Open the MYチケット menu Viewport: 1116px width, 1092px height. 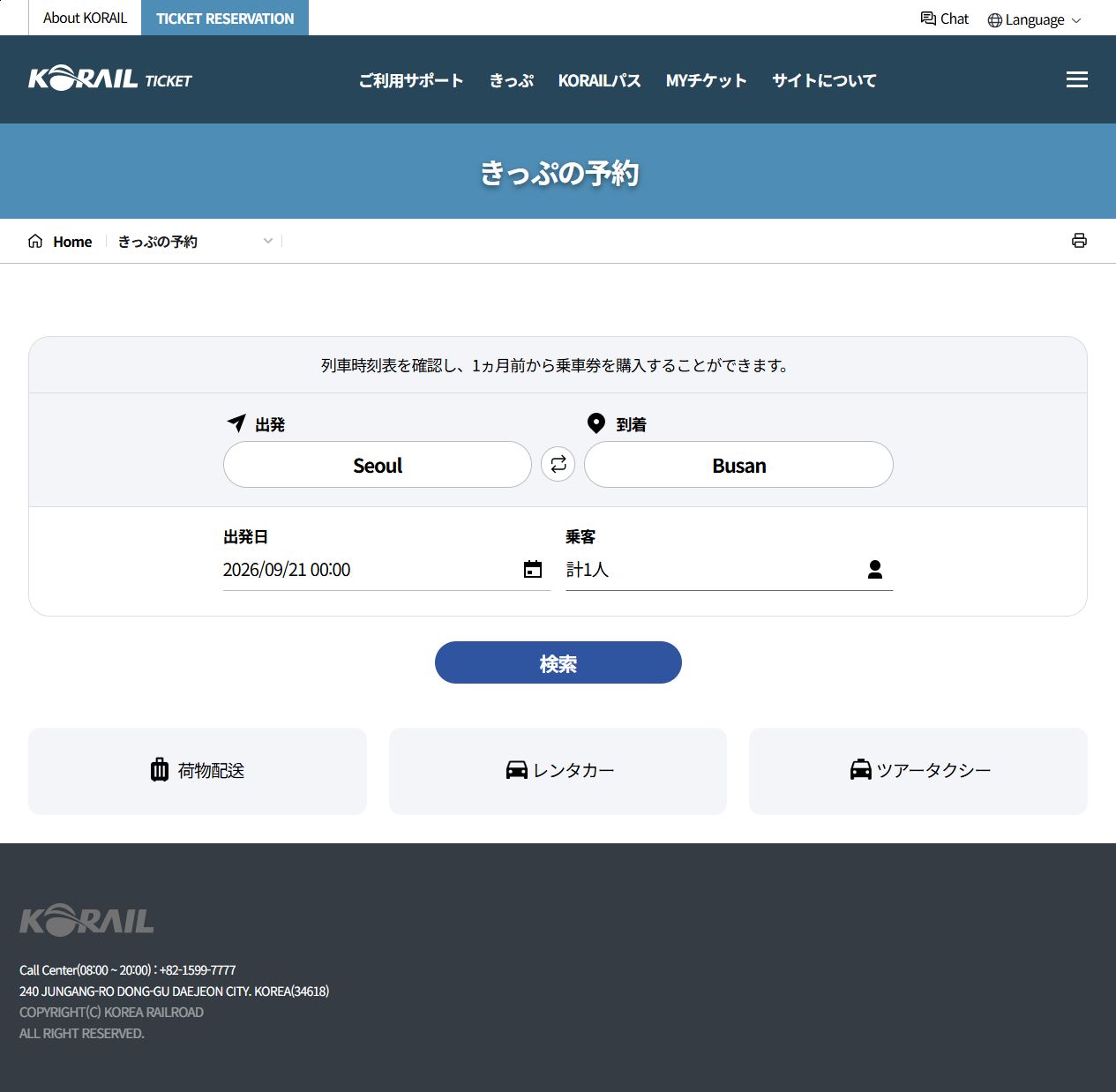[x=707, y=80]
